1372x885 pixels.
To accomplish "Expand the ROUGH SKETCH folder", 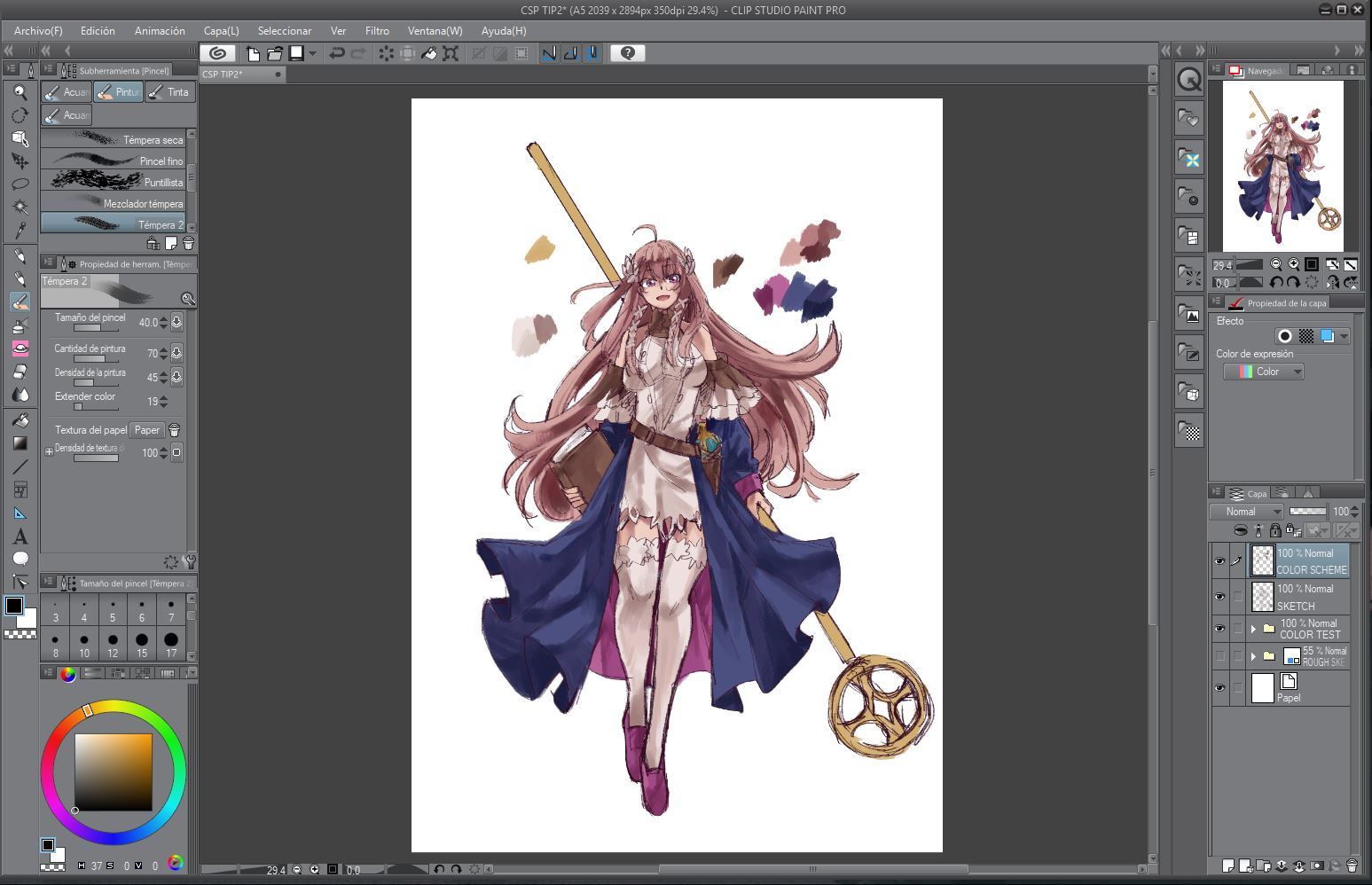I will pyautogui.click(x=1253, y=656).
